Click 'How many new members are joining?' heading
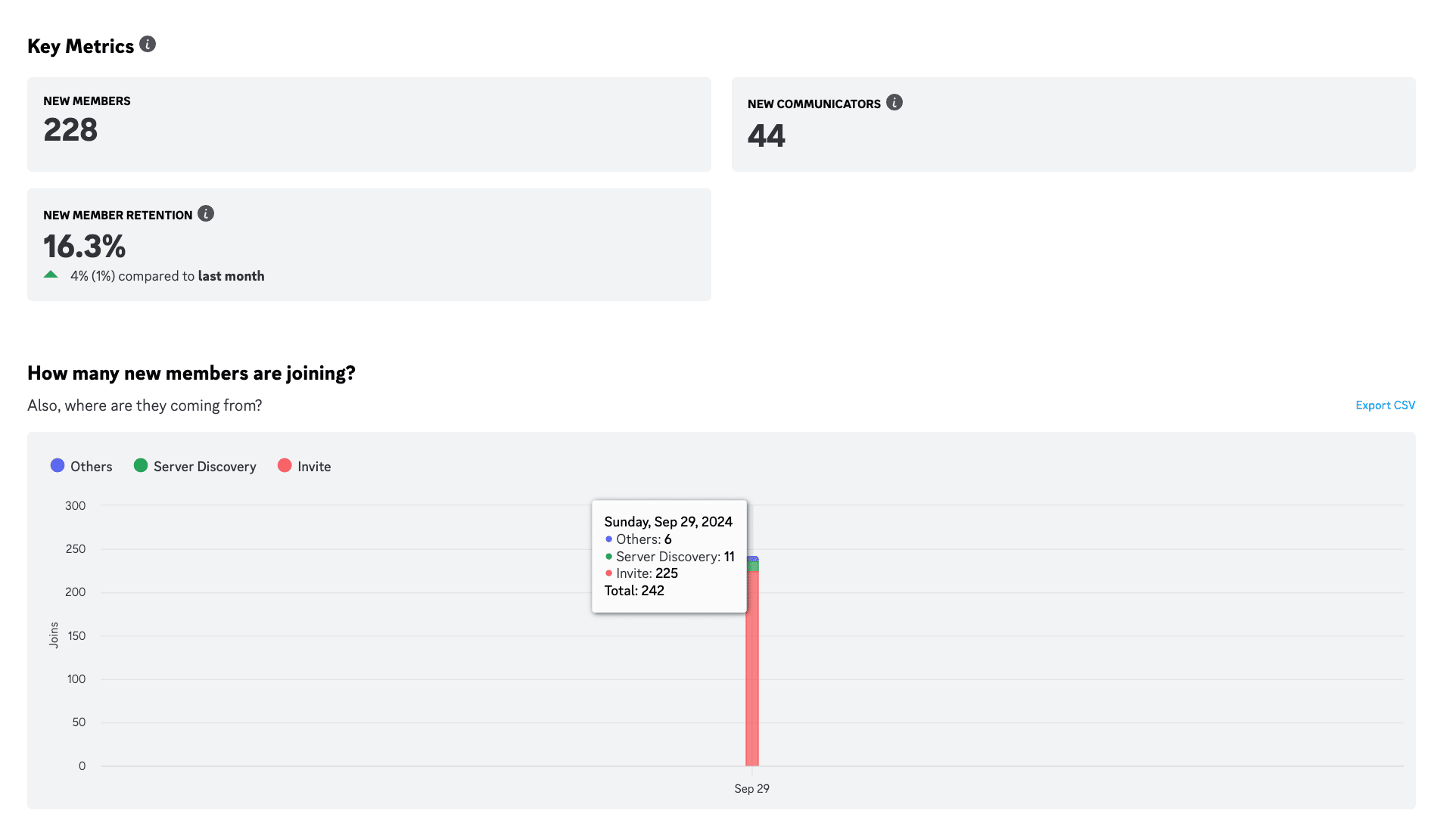 [191, 373]
